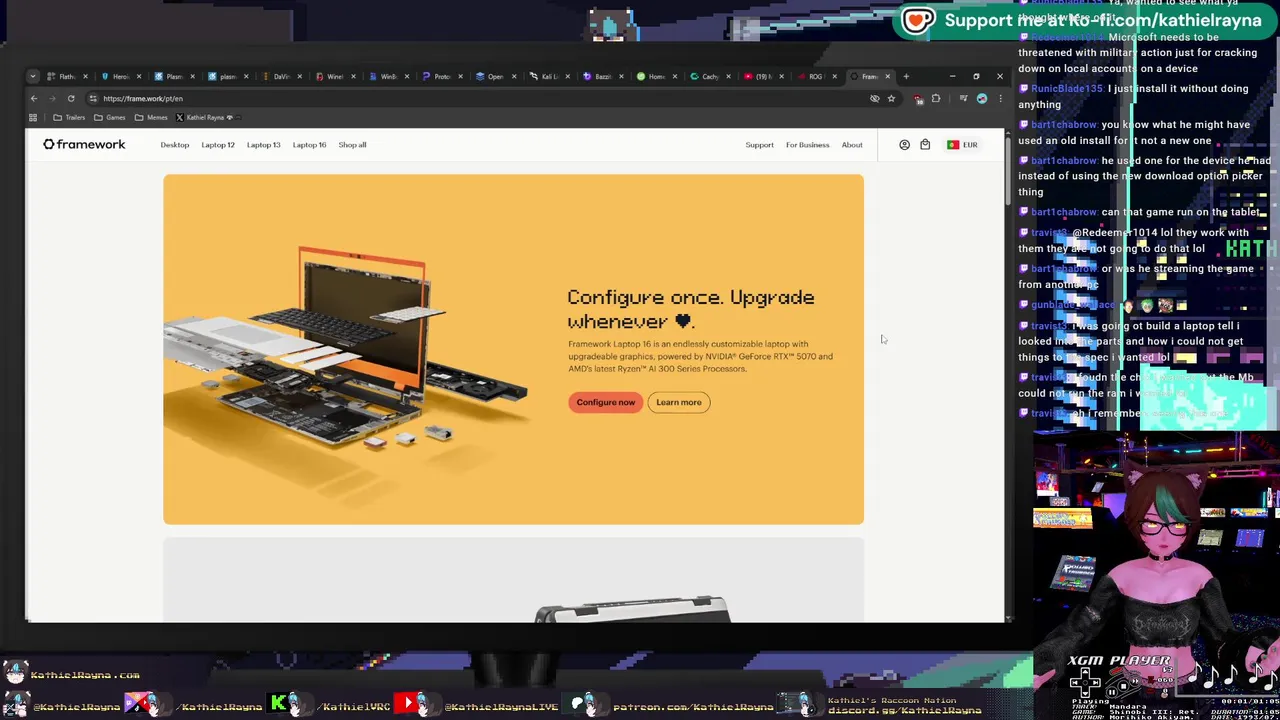
Task: Open the Games bookmark folder
Action: pyautogui.click(x=110, y=117)
